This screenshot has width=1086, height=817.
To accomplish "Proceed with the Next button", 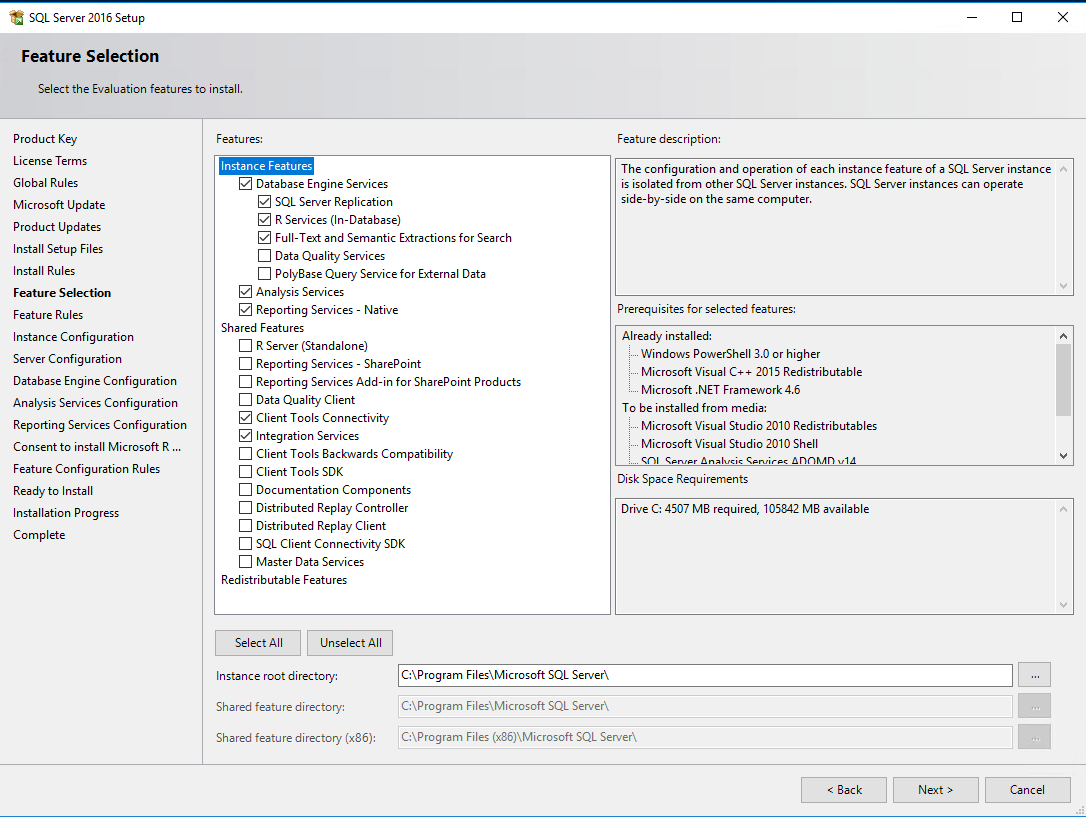I will pos(936,790).
